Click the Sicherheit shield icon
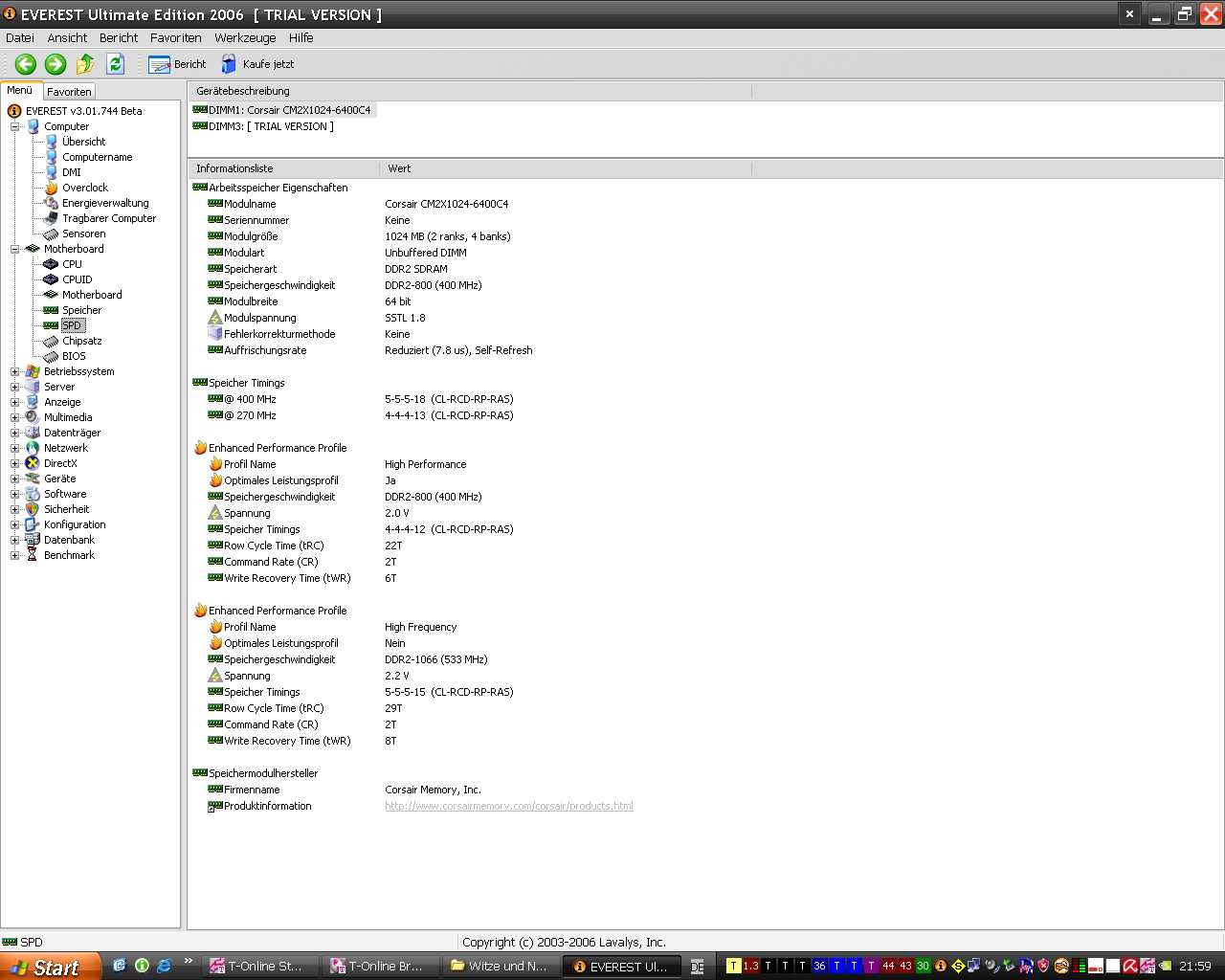 32,509
